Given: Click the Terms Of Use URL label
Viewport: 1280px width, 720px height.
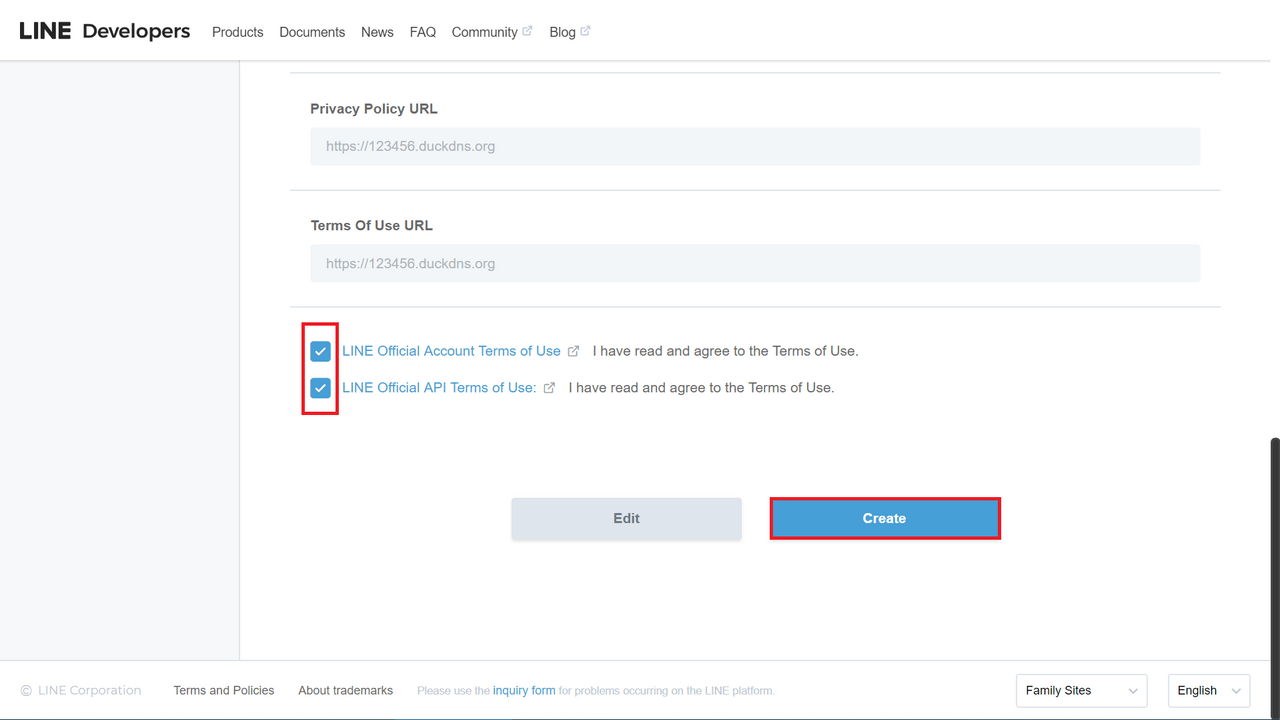Looking at the screenshot, I should pos(371,226).
